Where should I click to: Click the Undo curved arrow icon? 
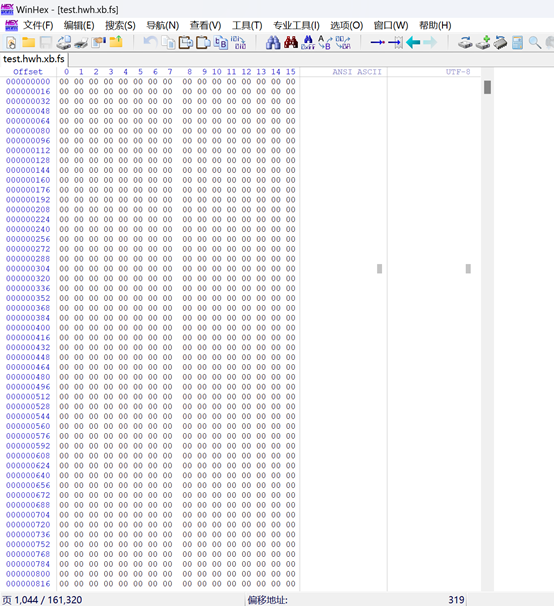pos(150,42)
